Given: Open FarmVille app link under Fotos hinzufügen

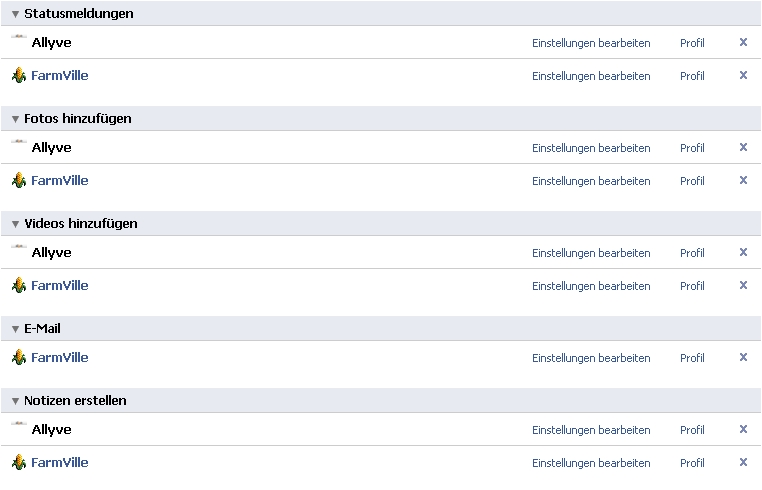Looking at the screenshot, I should (60, 181).
